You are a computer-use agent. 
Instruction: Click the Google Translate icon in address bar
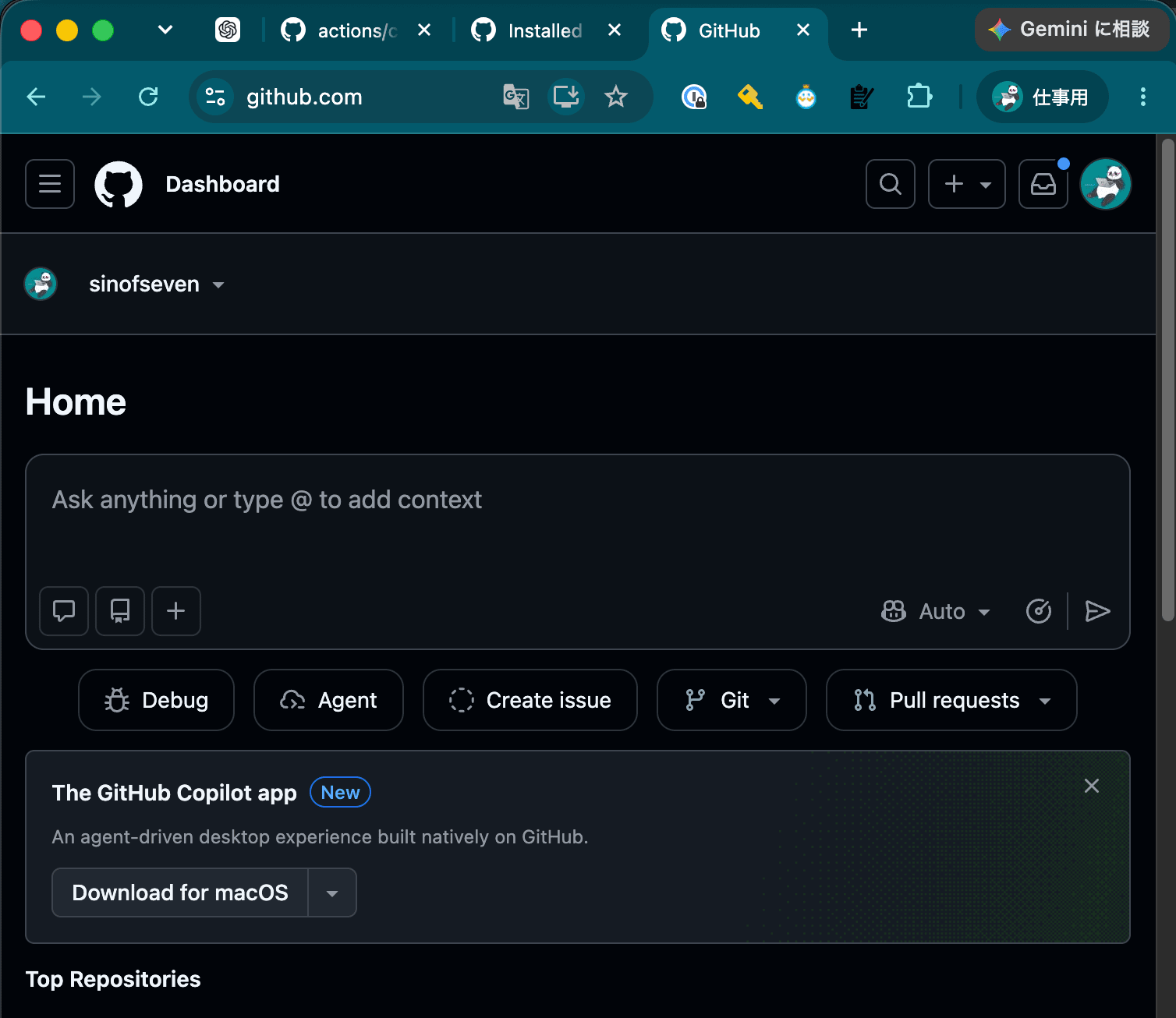[x=515, y=97]
